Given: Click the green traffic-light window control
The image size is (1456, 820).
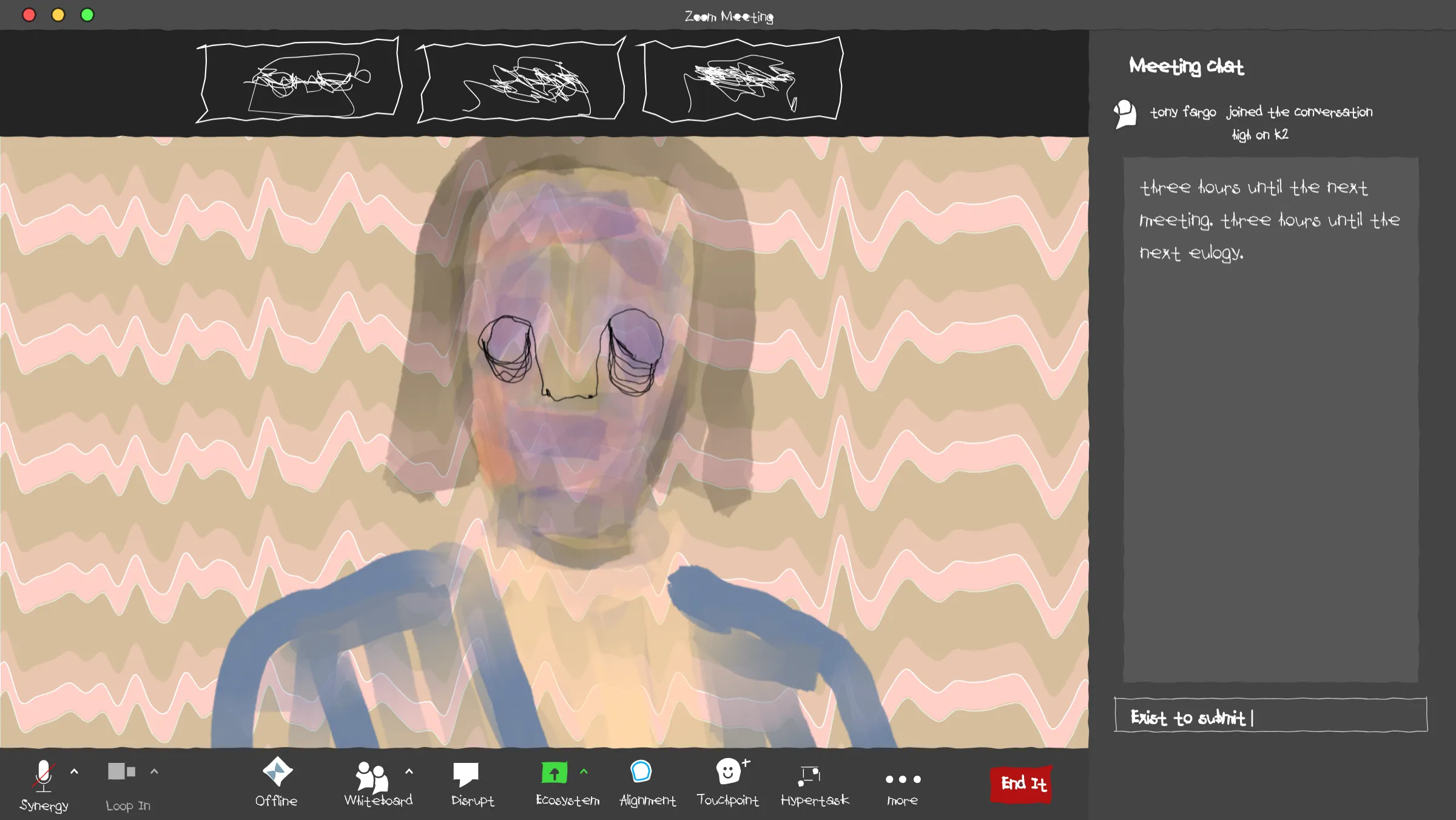Looking at the screenshot, I should tap(87, 15).
